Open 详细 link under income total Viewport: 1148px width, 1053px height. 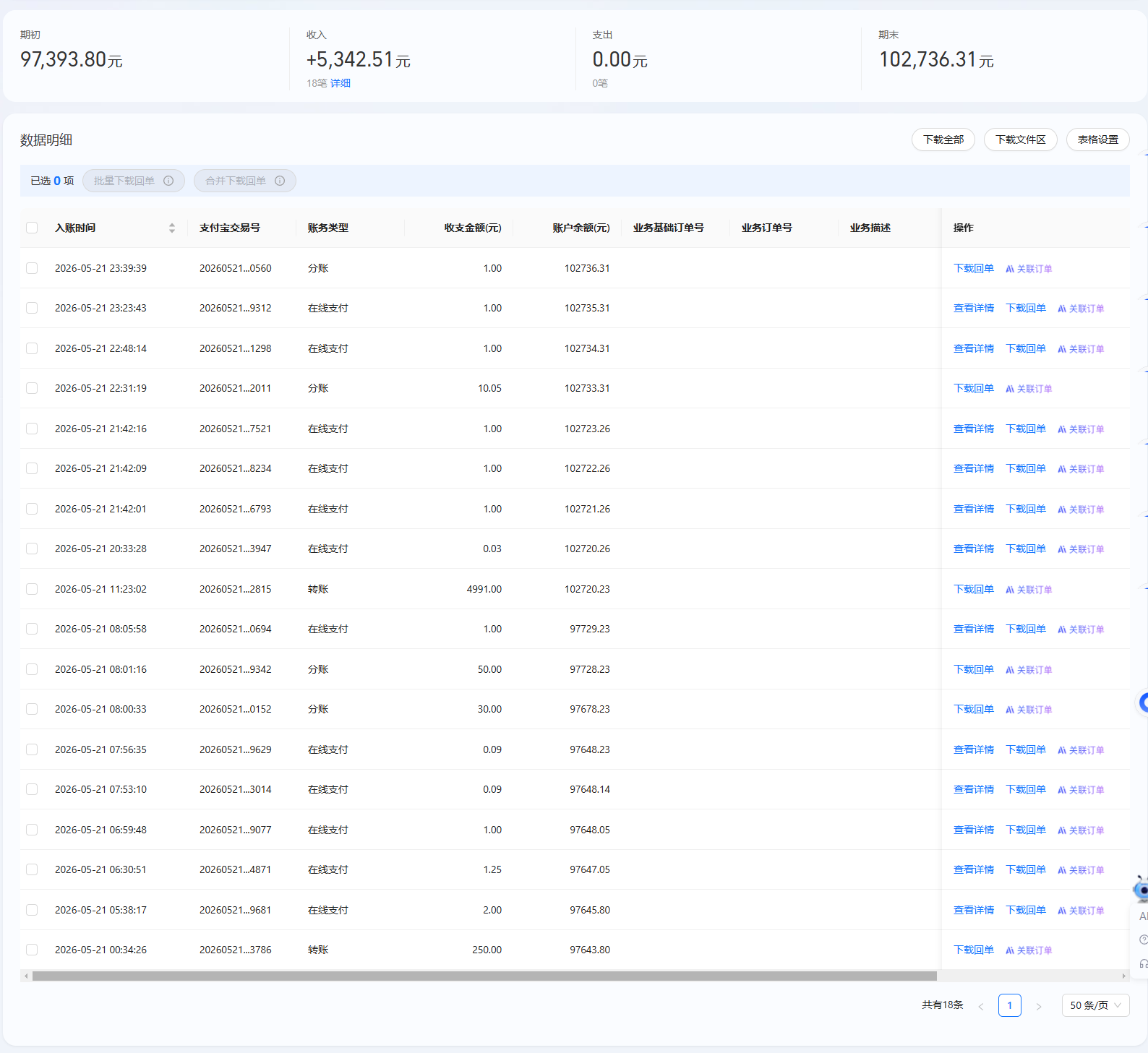click(x=340, y=83)
